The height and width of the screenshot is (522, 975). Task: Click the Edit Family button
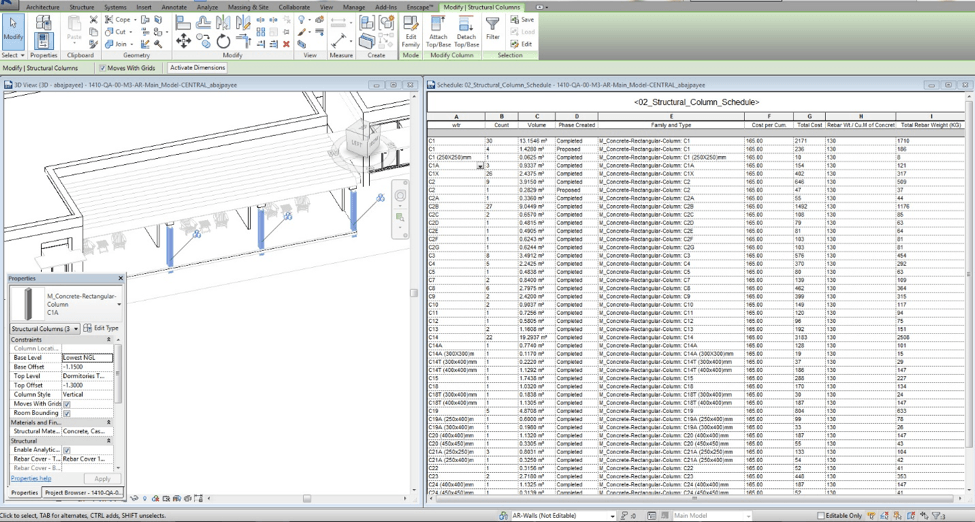point(410,32)
